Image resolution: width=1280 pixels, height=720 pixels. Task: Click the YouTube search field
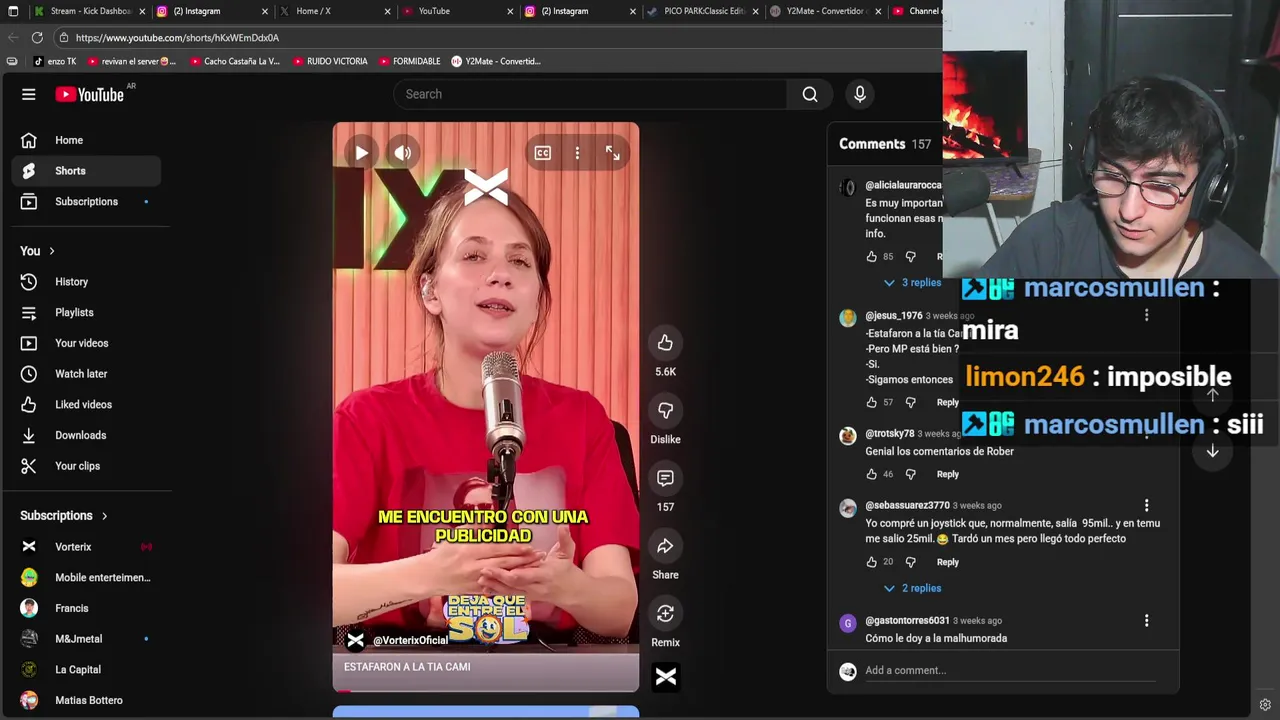coord(590,94)
